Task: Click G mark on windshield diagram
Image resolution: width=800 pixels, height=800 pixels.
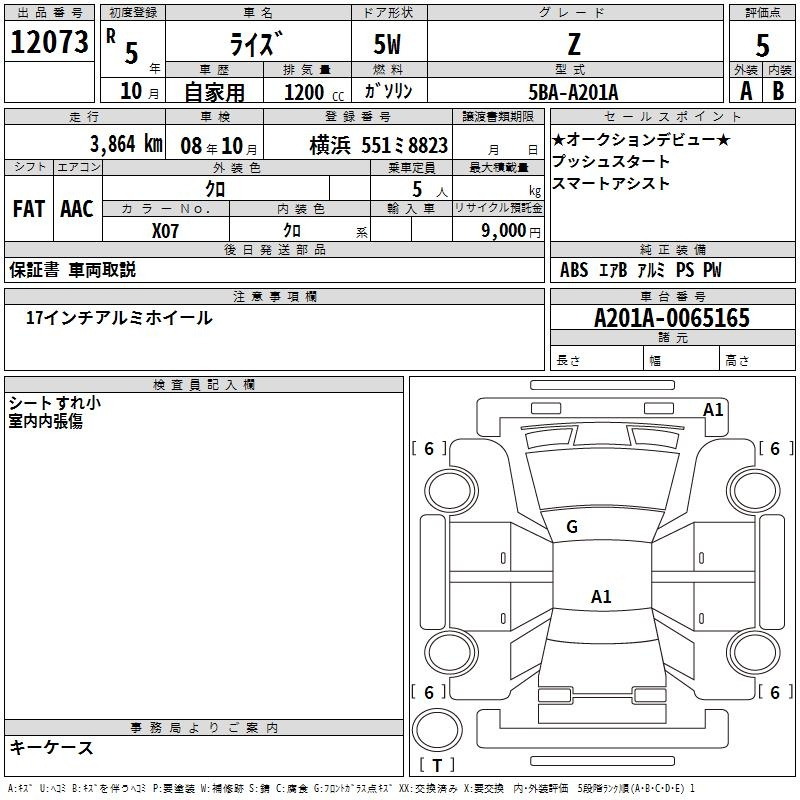Action: point(572,527)
